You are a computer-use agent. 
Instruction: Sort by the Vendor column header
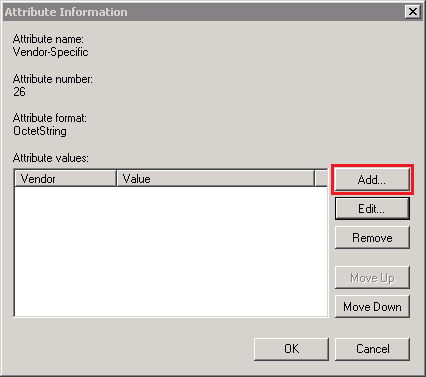click(66, 179)
